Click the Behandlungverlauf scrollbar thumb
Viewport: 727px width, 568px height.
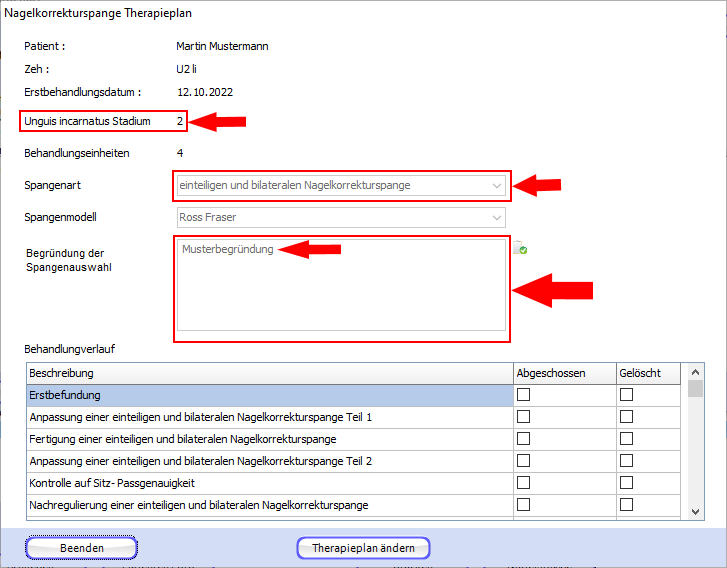[696, 389]
